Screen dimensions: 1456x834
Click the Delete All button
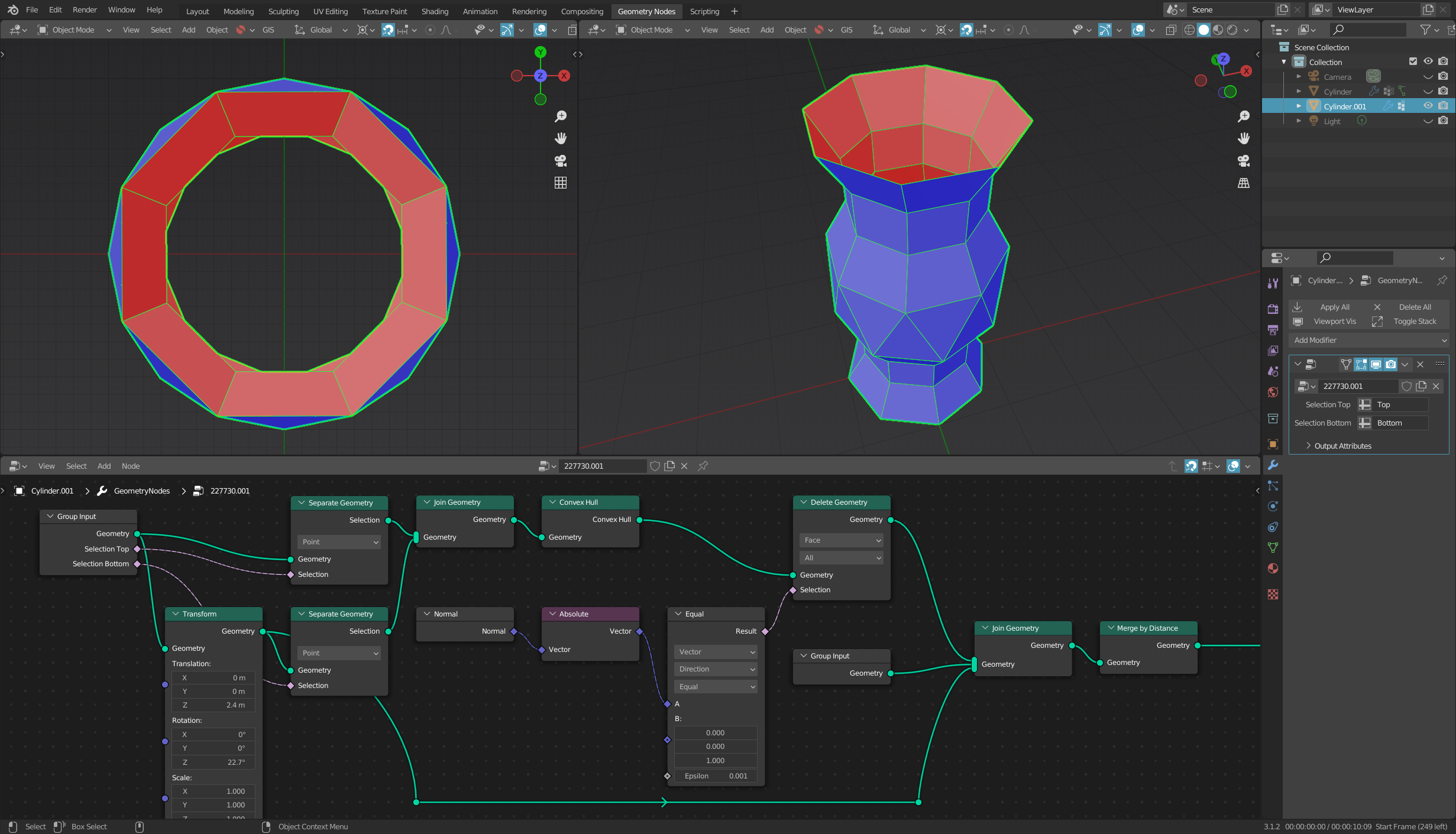tap(1409, 307)
